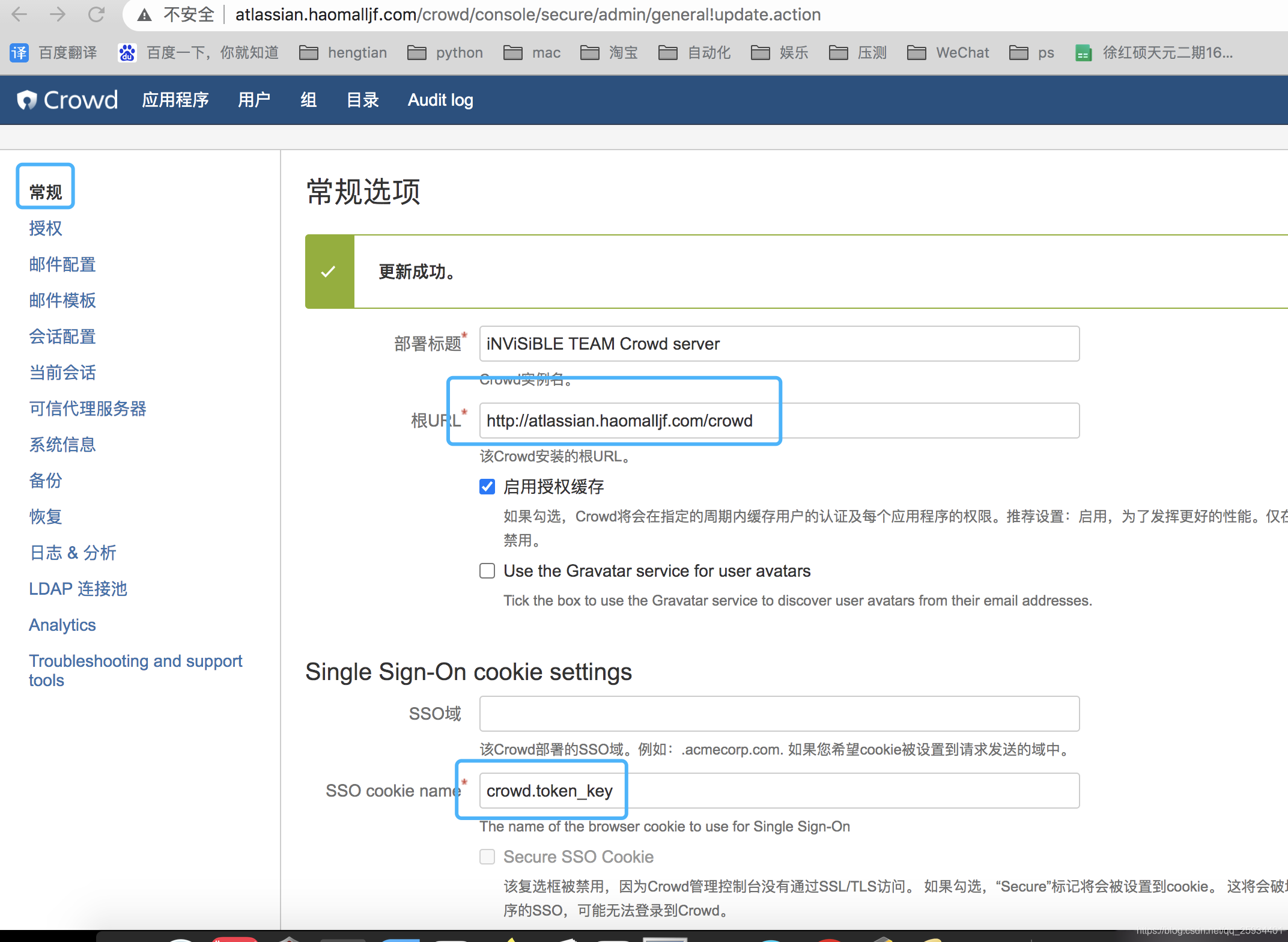Click the Crowd logo in header
The width and height of the screenshot is (1288, 942).
[x=67, y=100]
